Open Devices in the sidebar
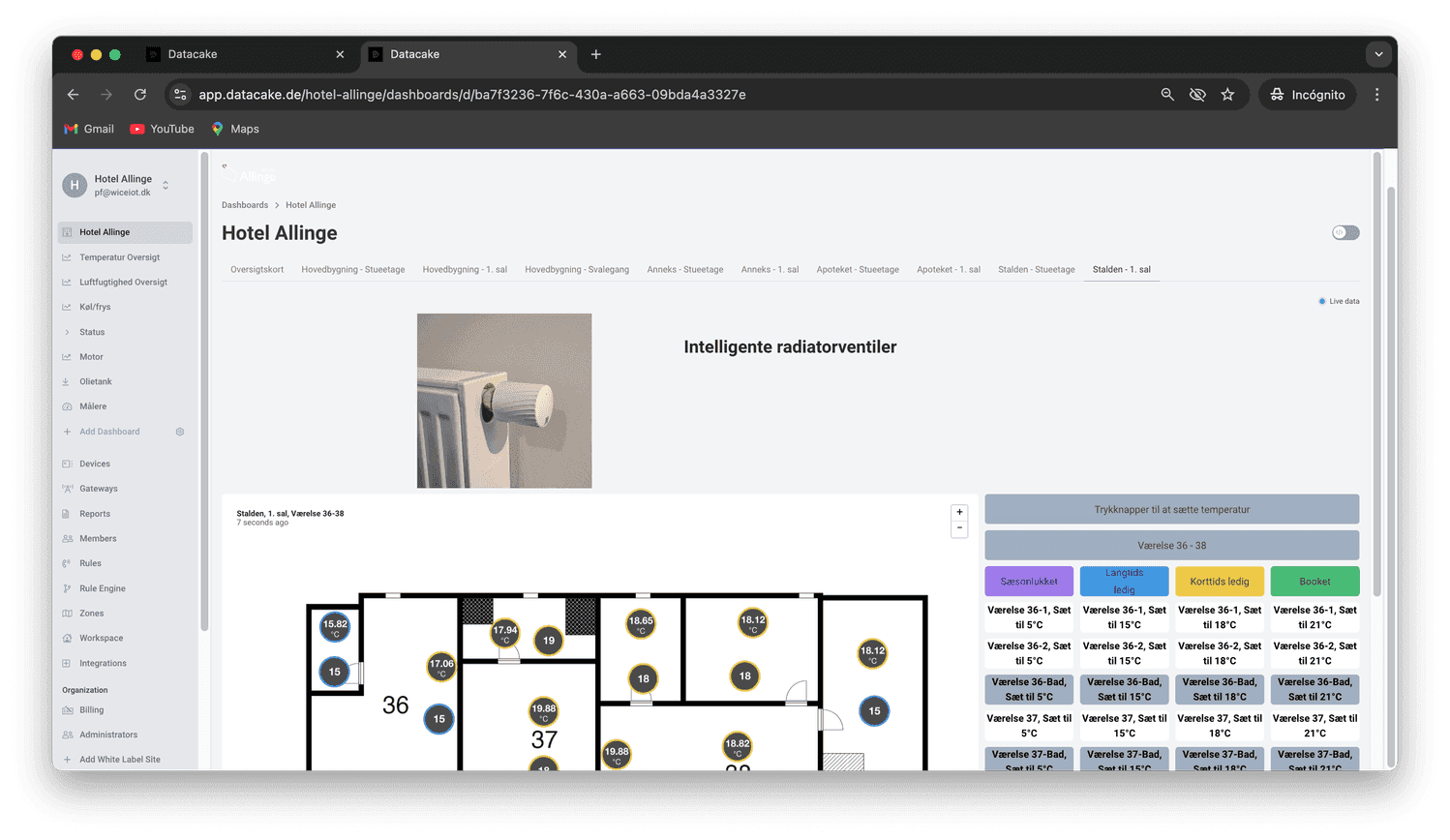 95,464
